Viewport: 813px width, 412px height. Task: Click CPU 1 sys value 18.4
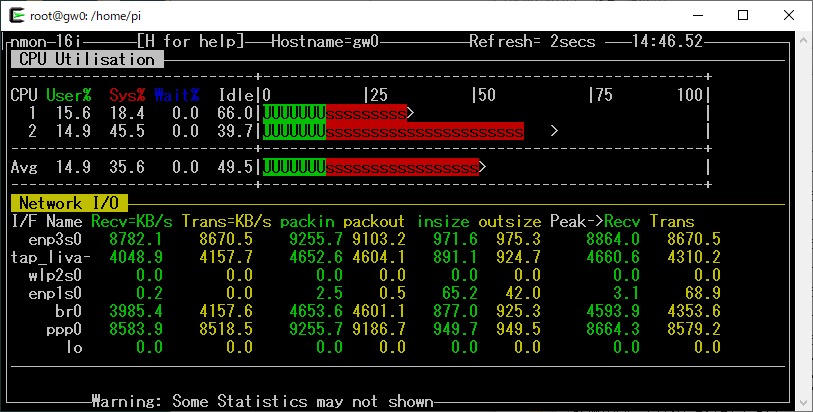click(x=127, y=113)
